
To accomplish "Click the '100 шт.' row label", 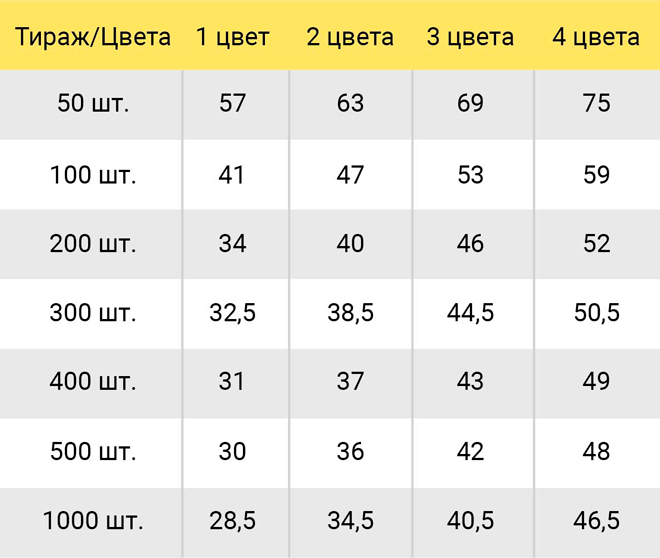I will [93, 175].
